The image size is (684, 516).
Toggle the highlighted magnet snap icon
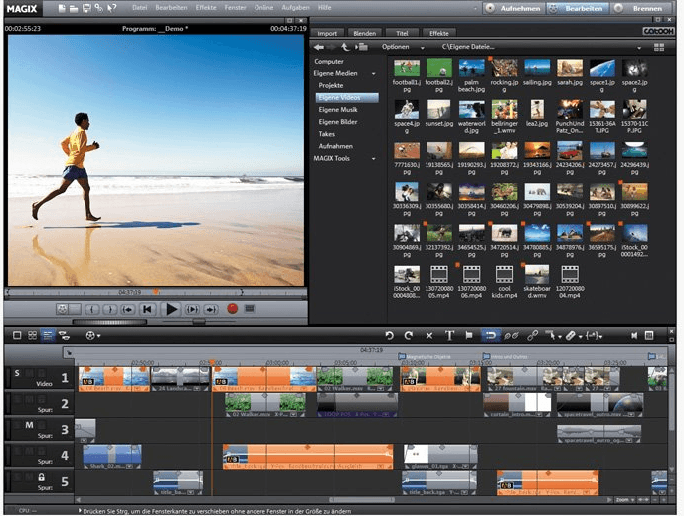click(x=490, y=335)
